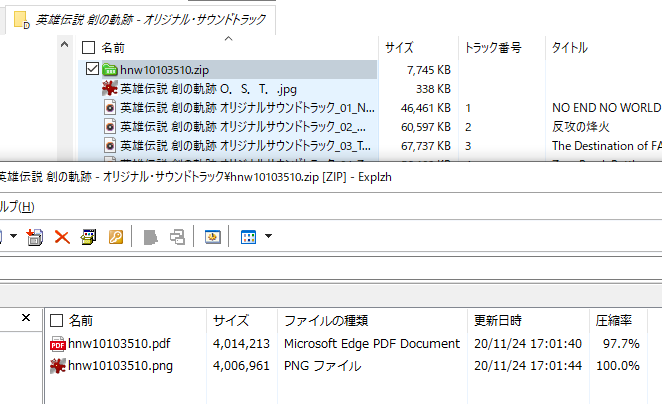Click the The Destination of FA title
The width and height of the screenshot is (662, 404).
coord(607,146)
